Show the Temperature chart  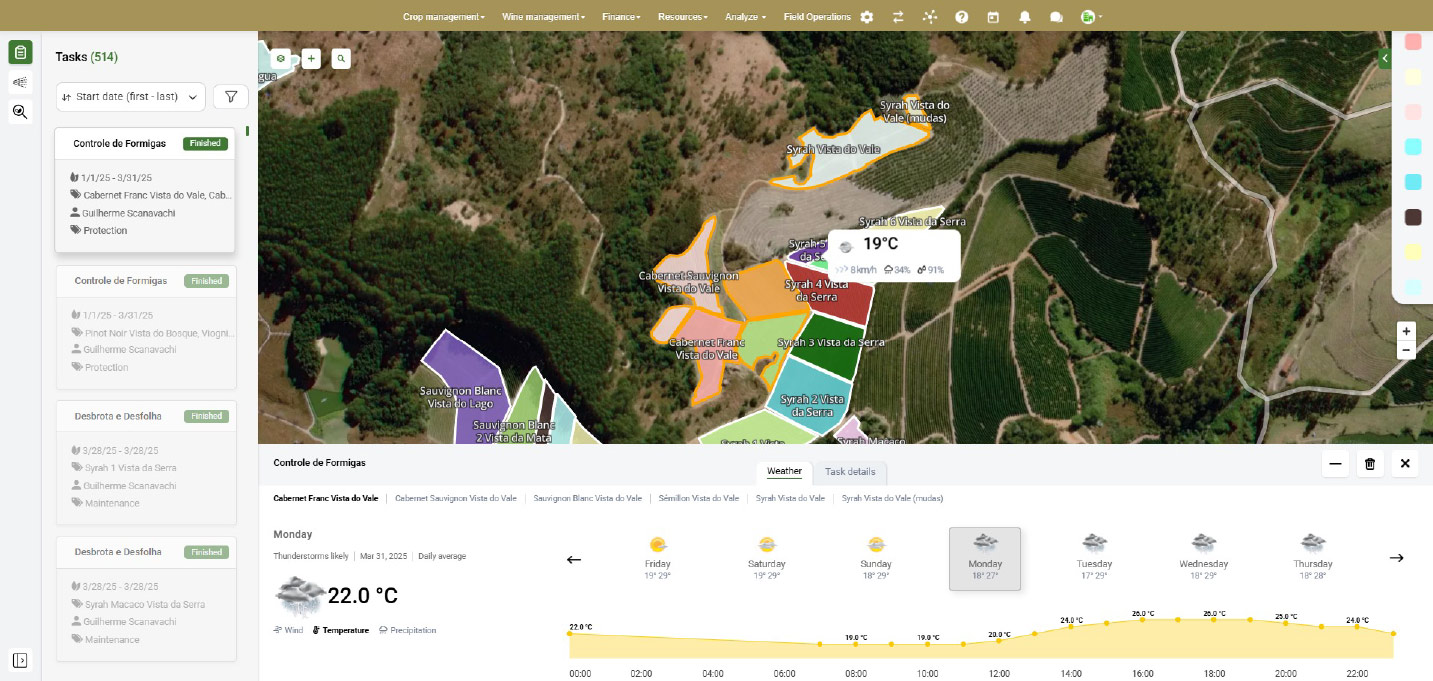coord(341,630)
